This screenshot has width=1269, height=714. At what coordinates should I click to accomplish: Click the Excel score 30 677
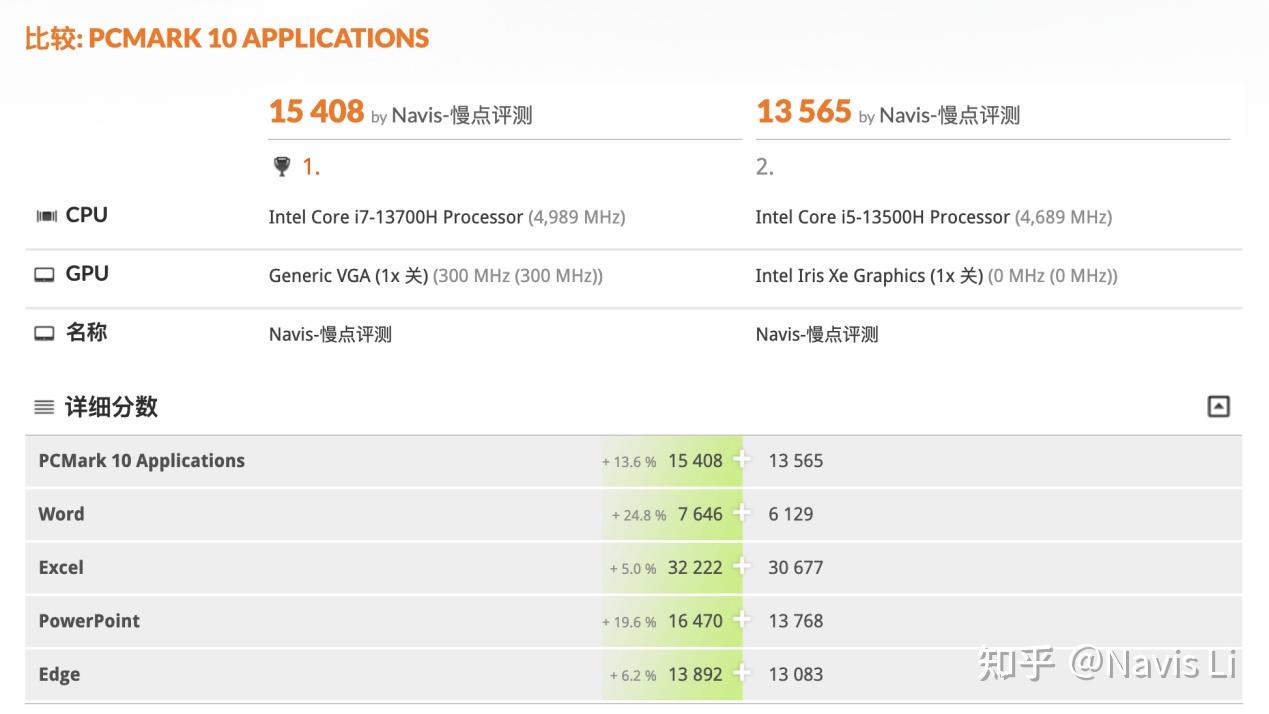tap(796, 567)
